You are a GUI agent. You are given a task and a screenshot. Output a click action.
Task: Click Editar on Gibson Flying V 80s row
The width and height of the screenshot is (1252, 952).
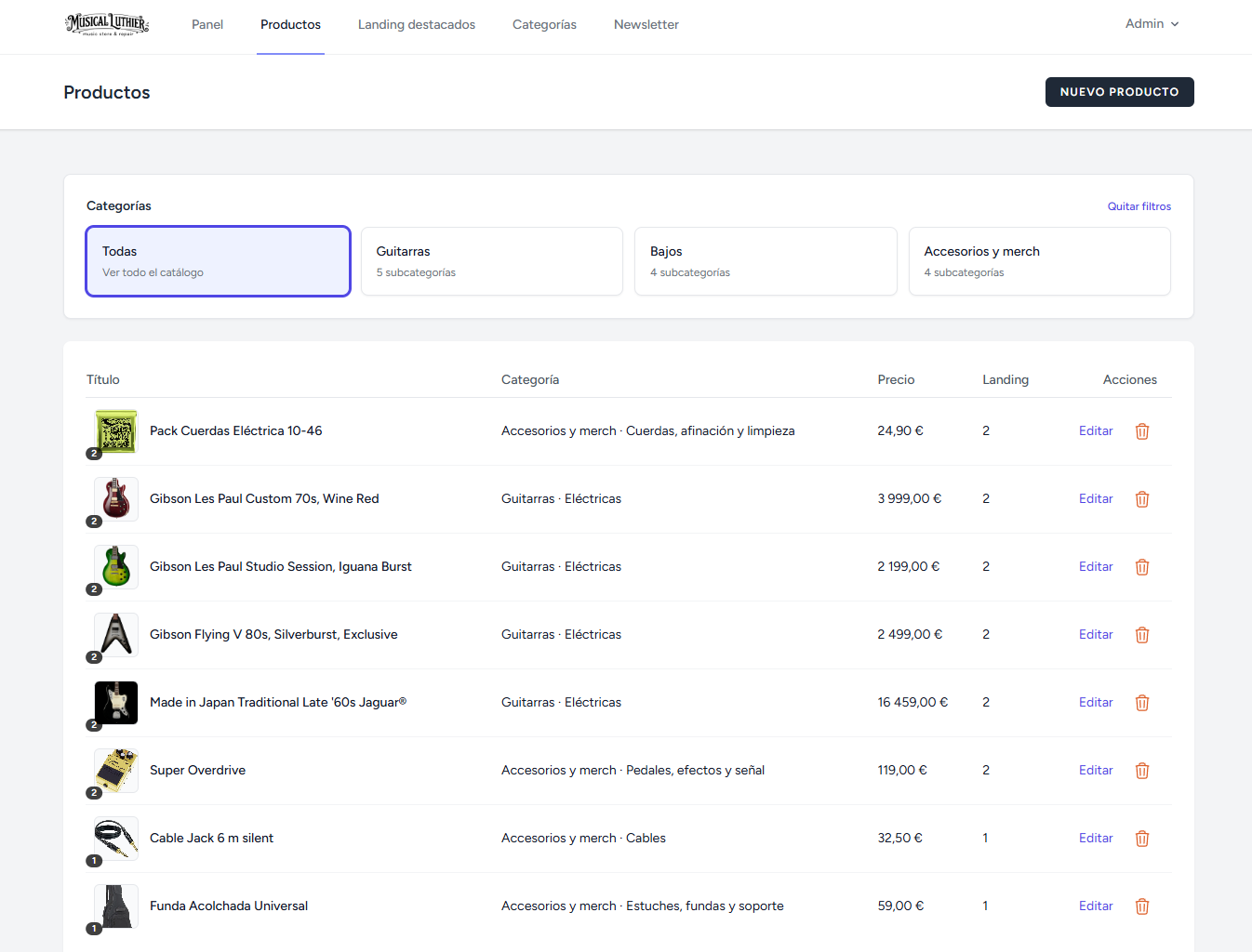tap(1096, 635)
